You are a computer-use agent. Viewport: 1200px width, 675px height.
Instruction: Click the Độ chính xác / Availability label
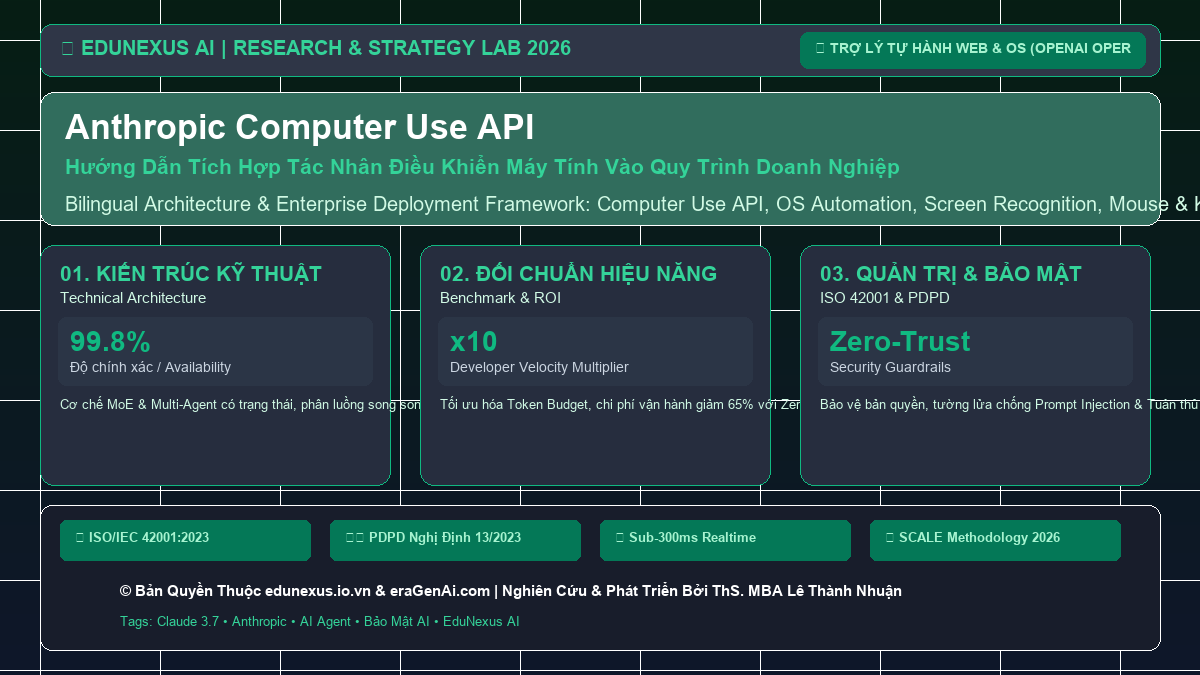coord(150,367)
